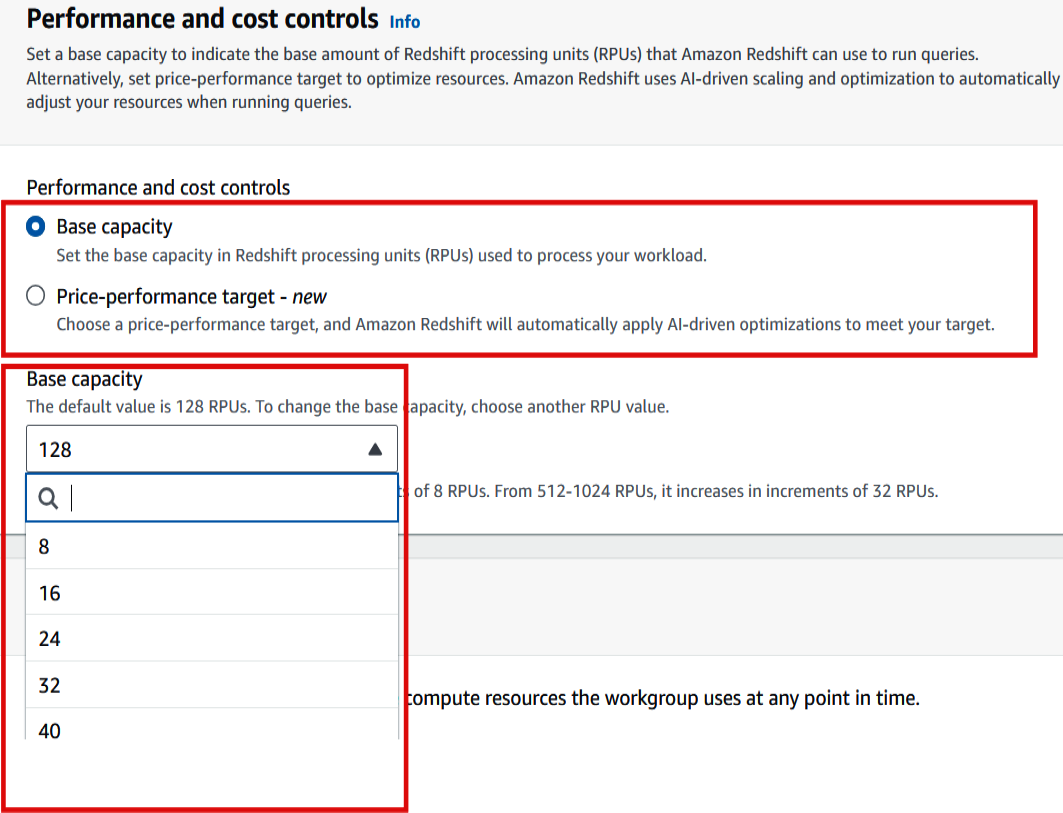
Task: Choose the 32 RPU option
Action: coord(50,685)
